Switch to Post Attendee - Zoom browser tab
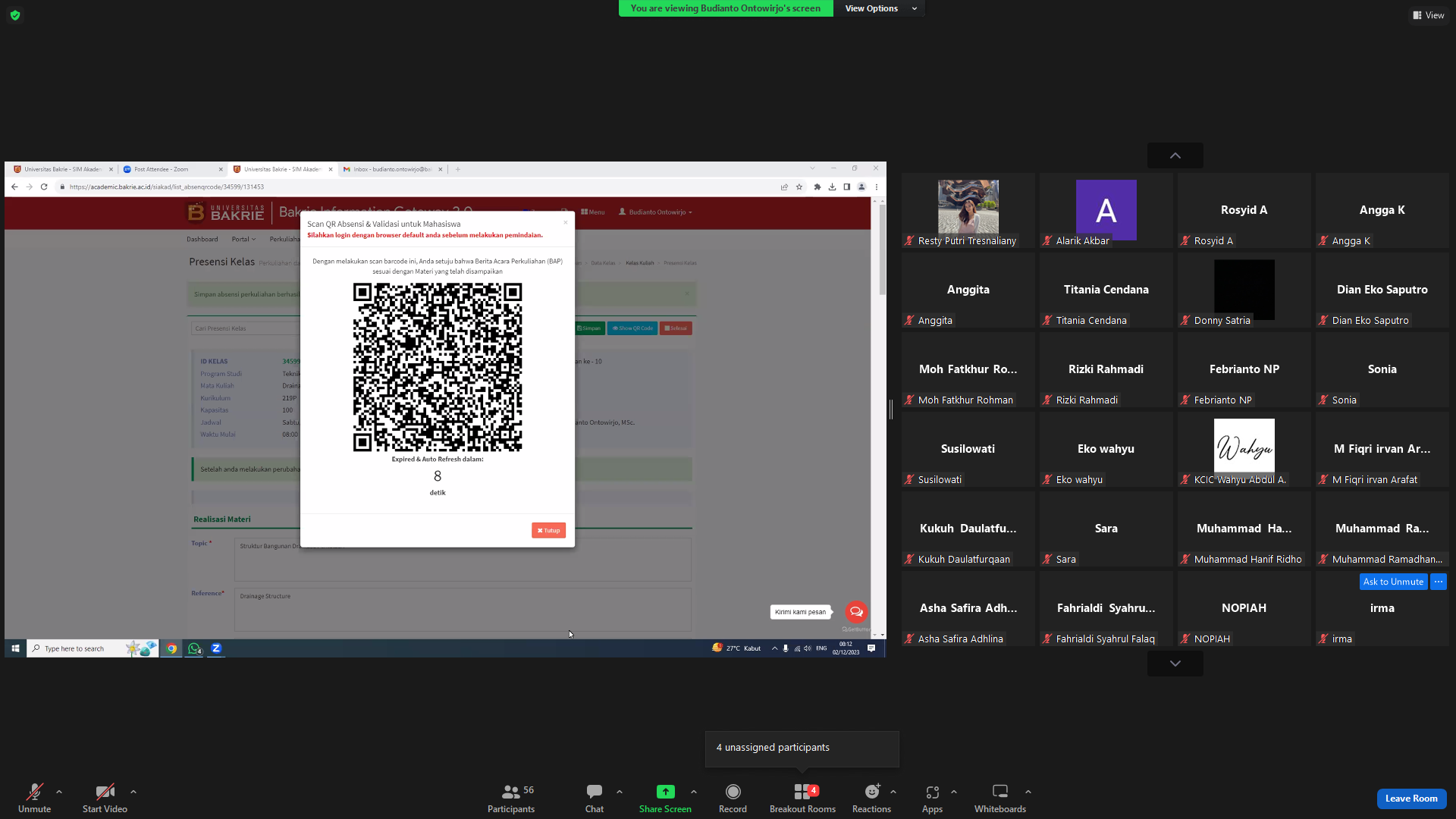Viewport: 1456px width, 819px height. pyautogui.click(x=171, y=169)
